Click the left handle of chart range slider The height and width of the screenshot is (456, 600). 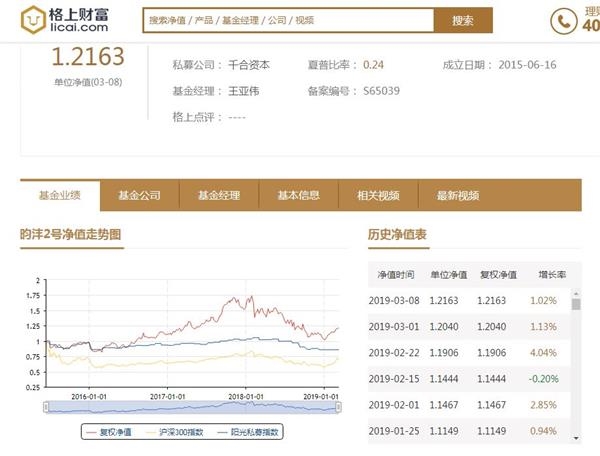(x=45, y=407)
